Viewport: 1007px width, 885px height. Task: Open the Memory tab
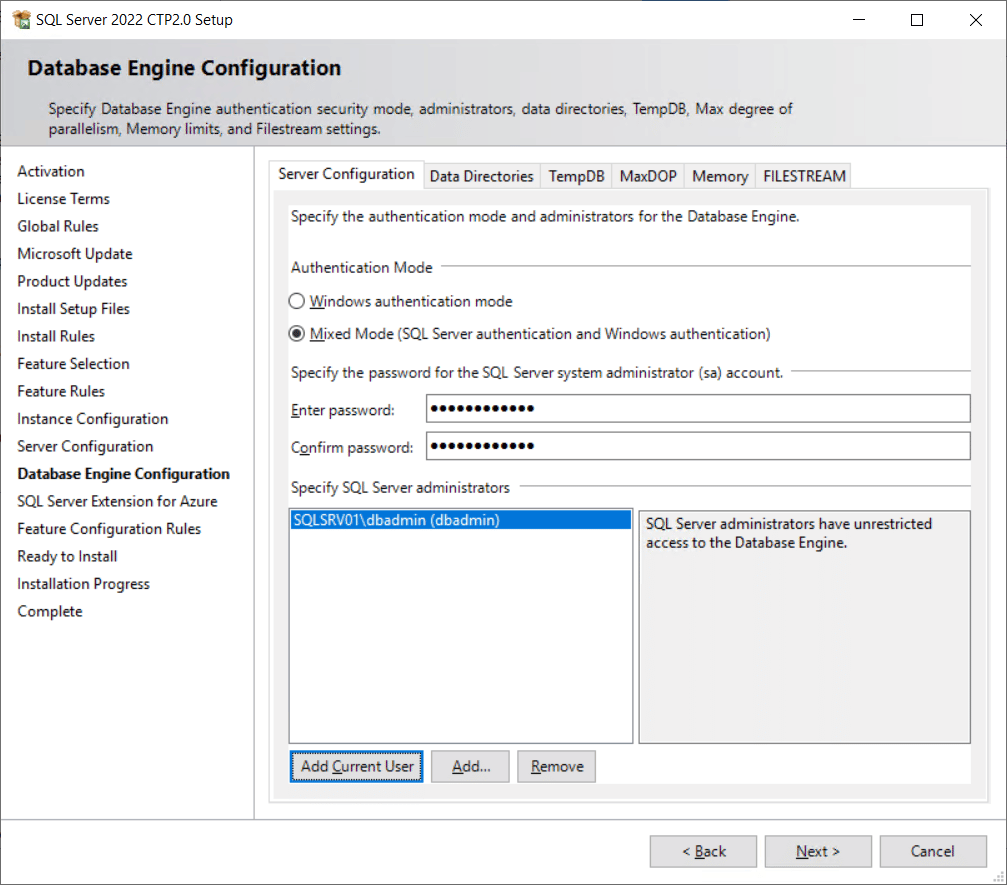719,176
